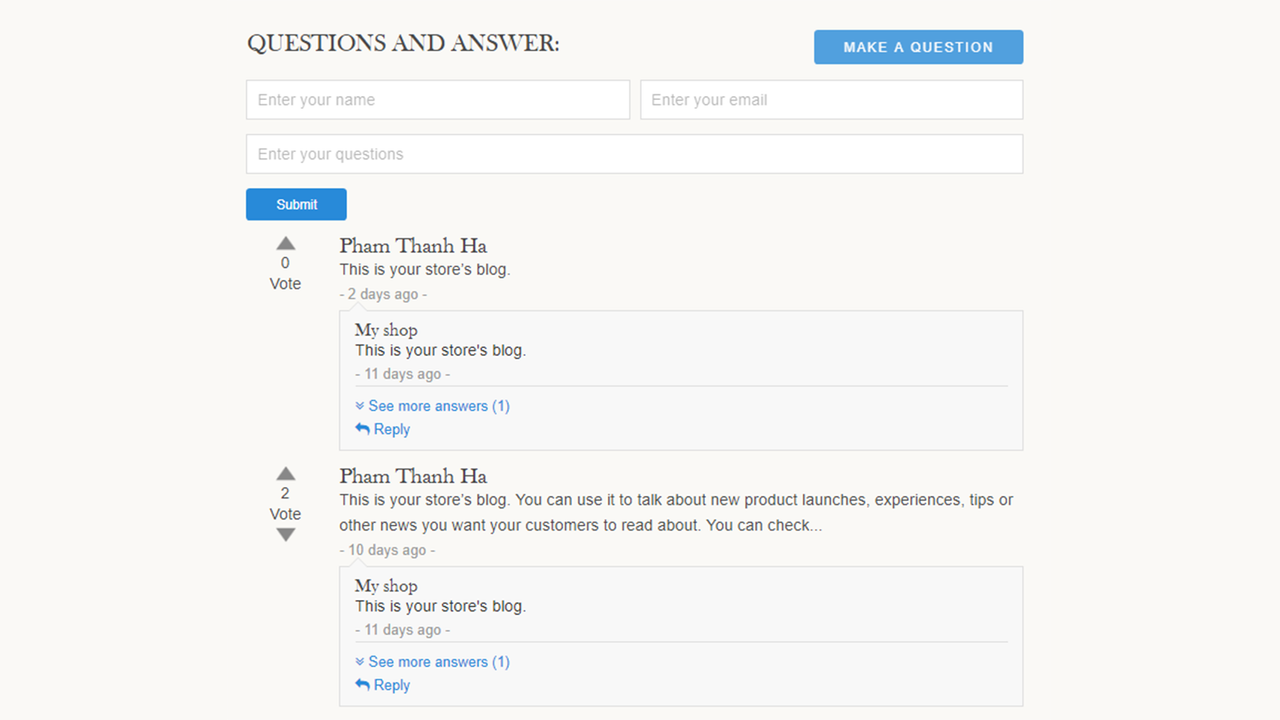Click the double-chevron icon next to second See more answers
Viewport: 1280px width, 720px height.
click(x=359, y=661)
